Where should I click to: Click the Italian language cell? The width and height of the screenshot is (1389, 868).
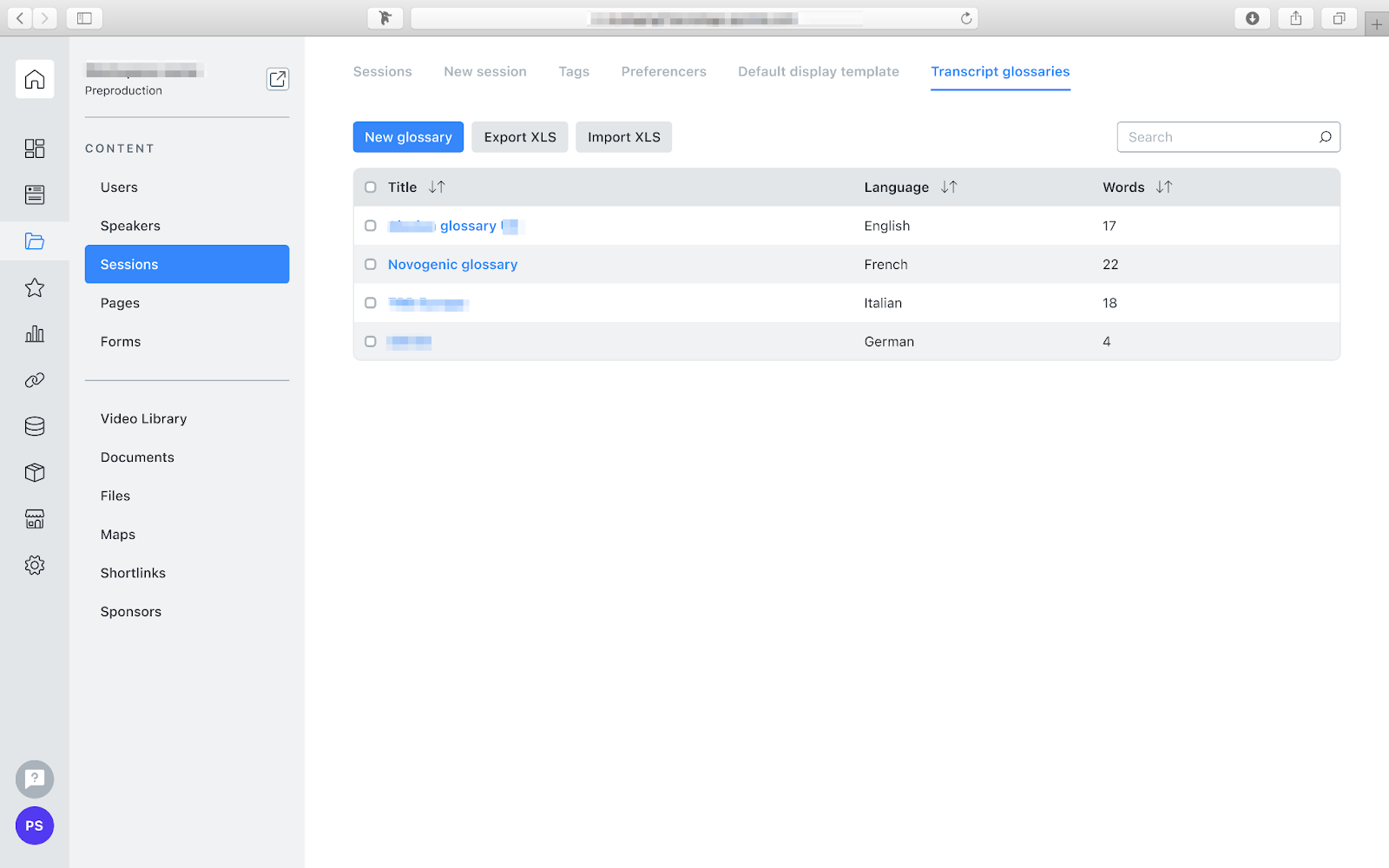pos(883,303)
